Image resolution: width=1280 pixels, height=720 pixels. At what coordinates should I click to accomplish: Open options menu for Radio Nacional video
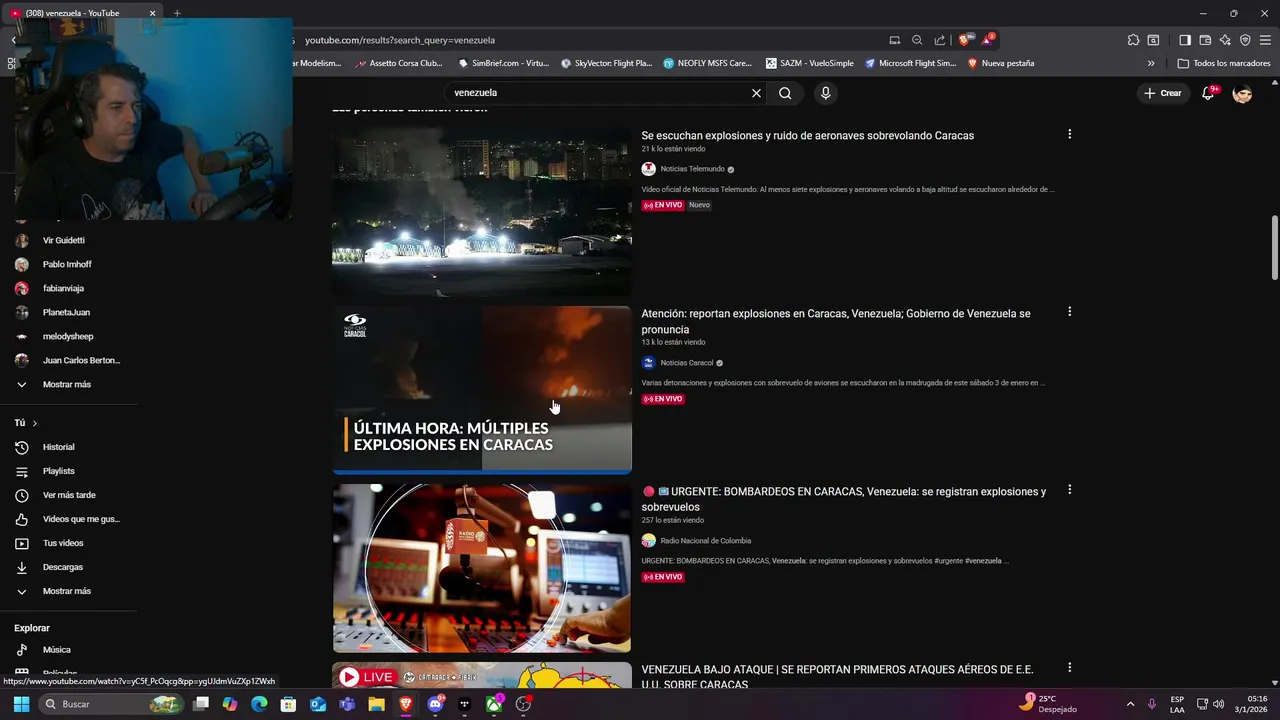coord(1069,490)
